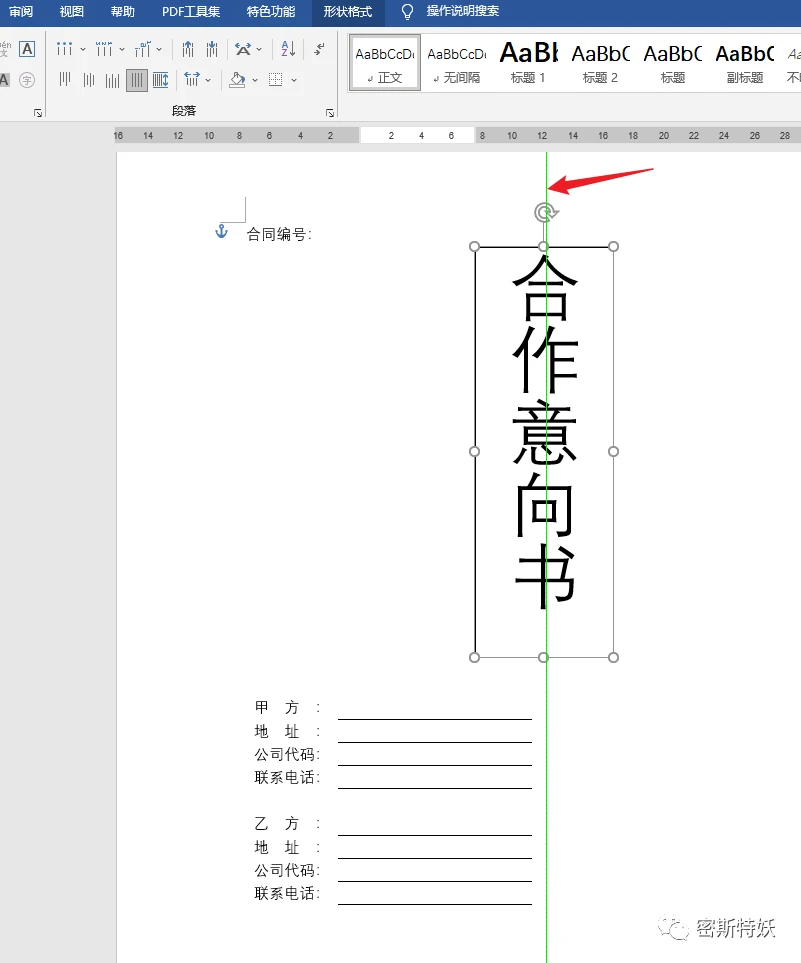Click the decrease indent icon
This screenshot has width=801, height=963.
(188, 48)
